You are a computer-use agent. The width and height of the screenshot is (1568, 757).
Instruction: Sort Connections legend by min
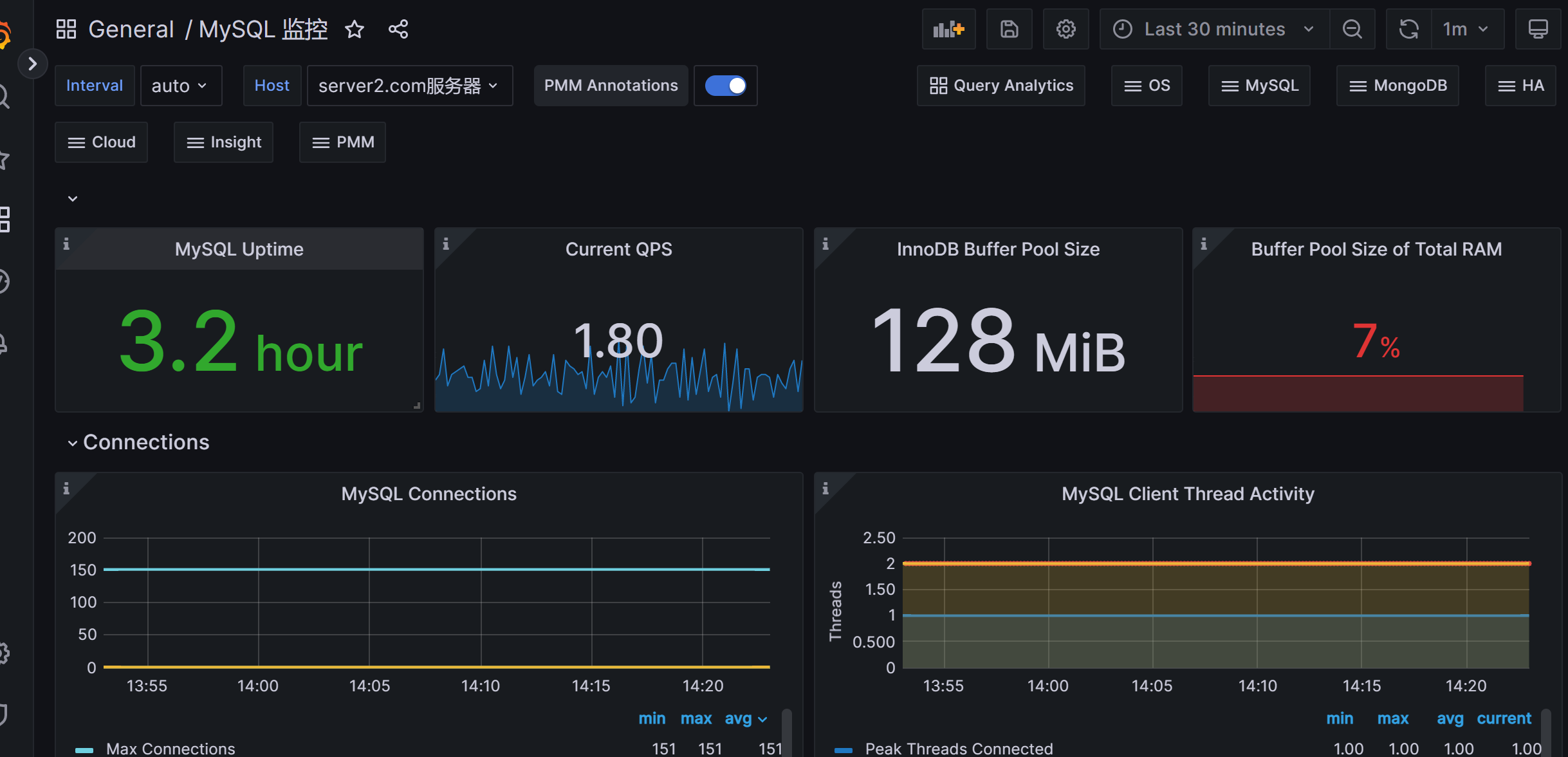652,718
